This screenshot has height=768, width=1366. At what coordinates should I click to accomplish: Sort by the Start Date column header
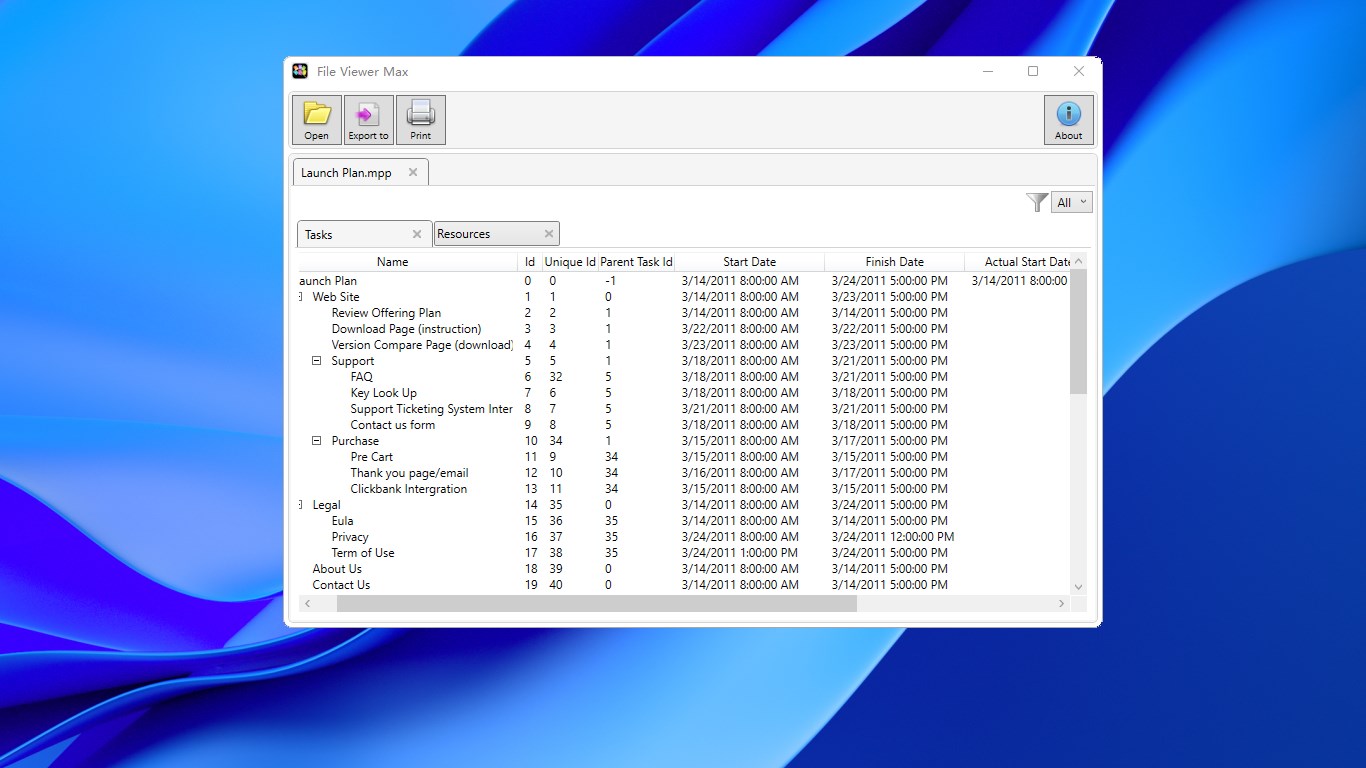point(749,262)
